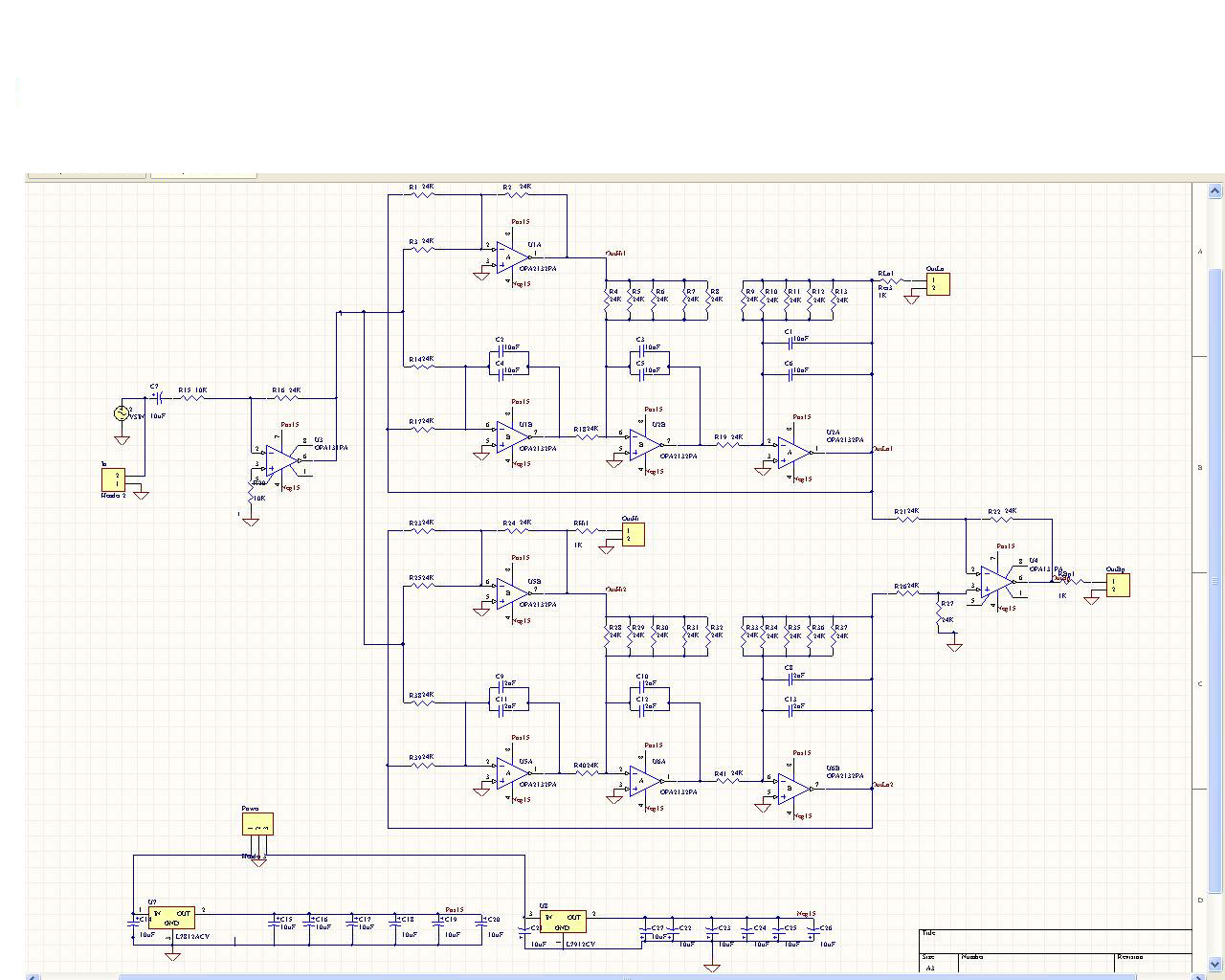Click the Revision field in title block

1154,962
